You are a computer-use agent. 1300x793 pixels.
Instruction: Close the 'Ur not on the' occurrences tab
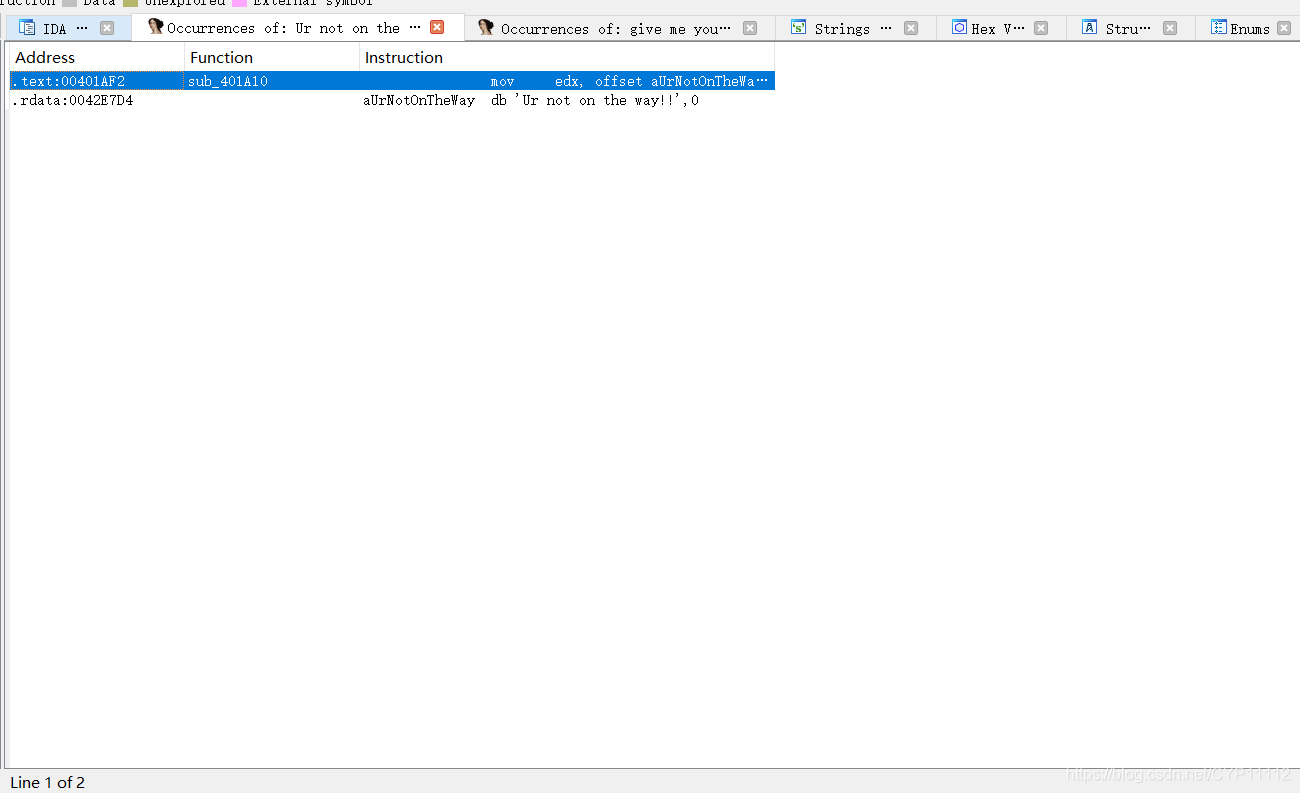[437, 27]
